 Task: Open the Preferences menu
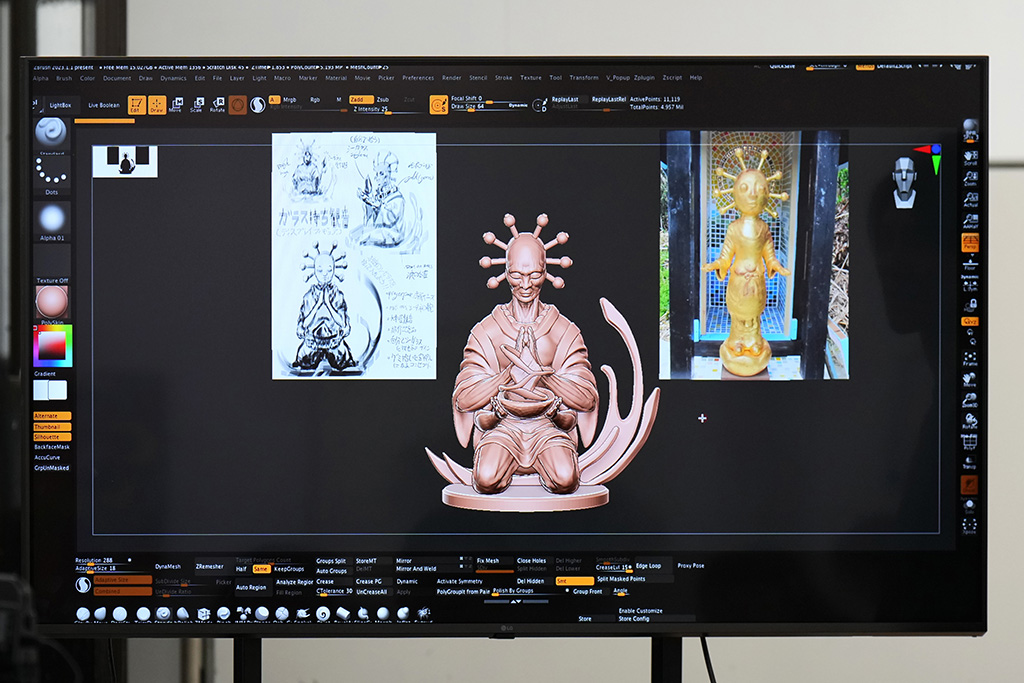[418, 78]
